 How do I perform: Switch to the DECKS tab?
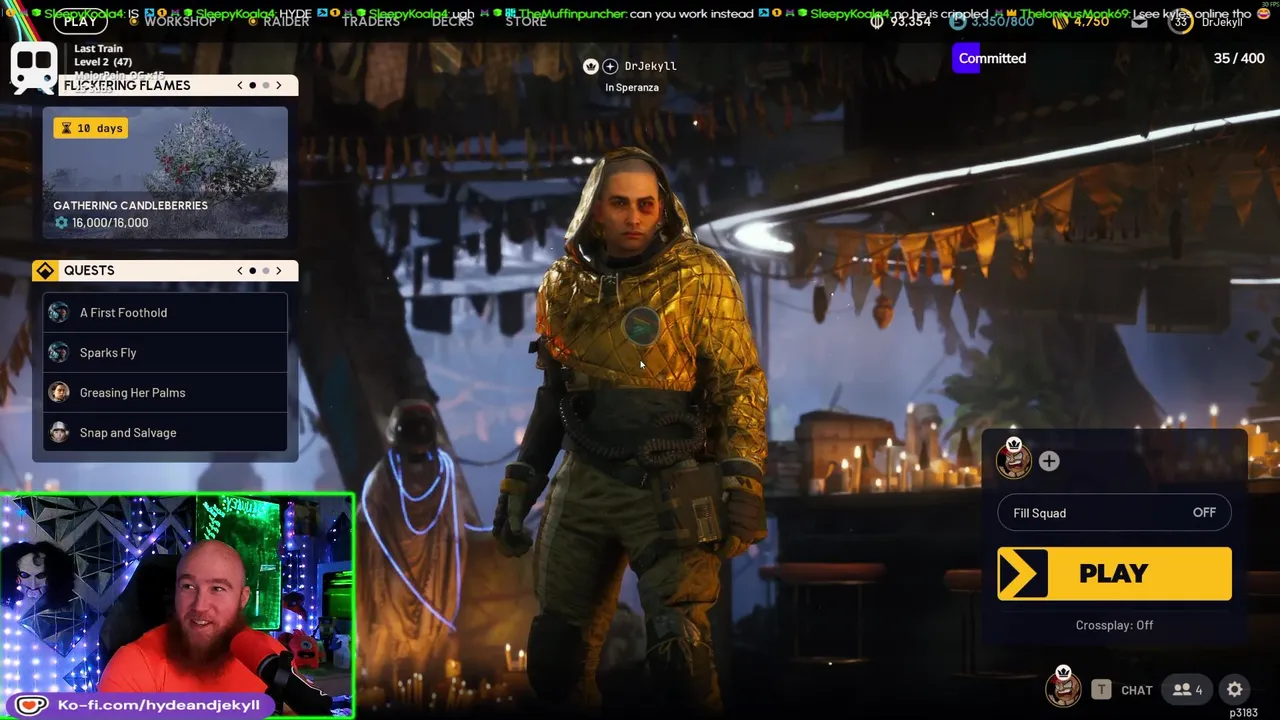(x=452, y=21)
